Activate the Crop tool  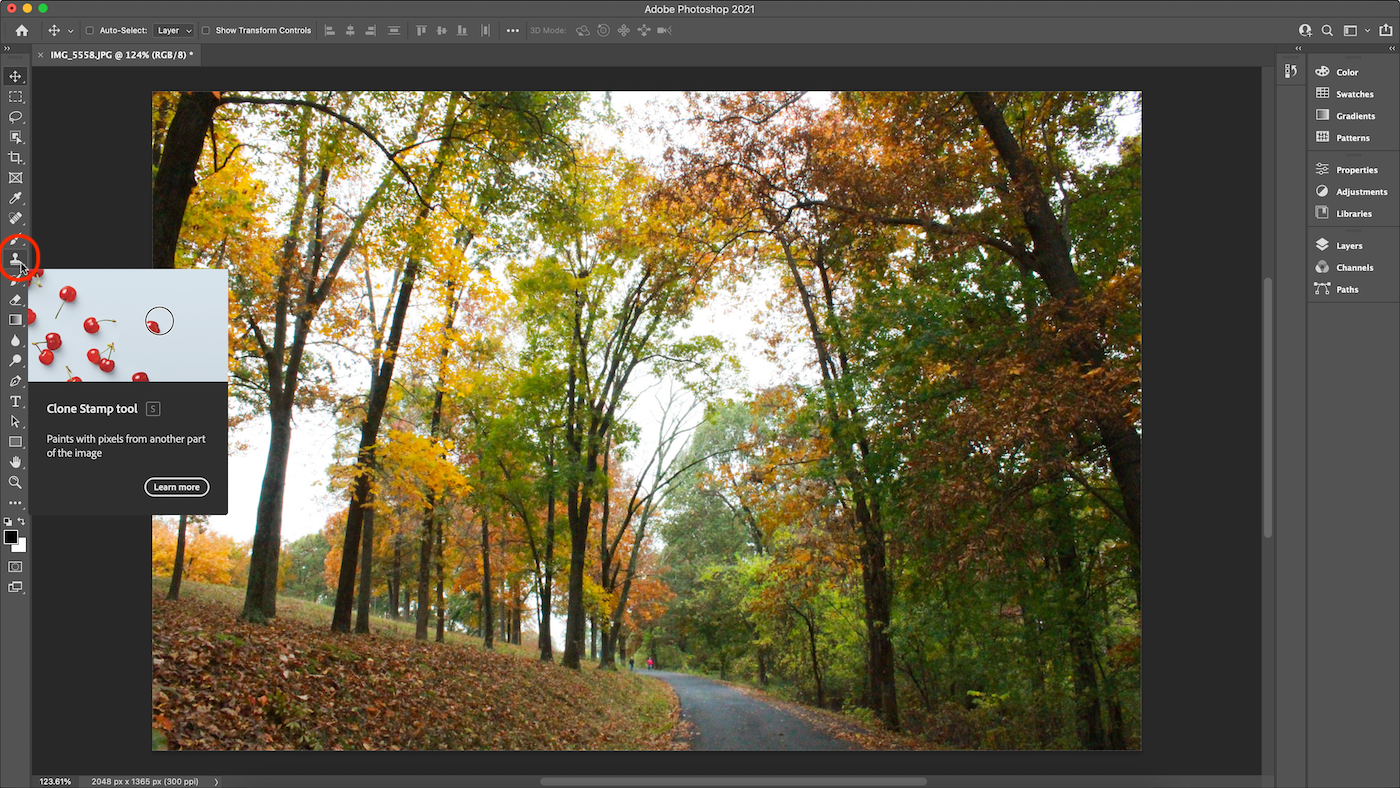pos(15,158)
